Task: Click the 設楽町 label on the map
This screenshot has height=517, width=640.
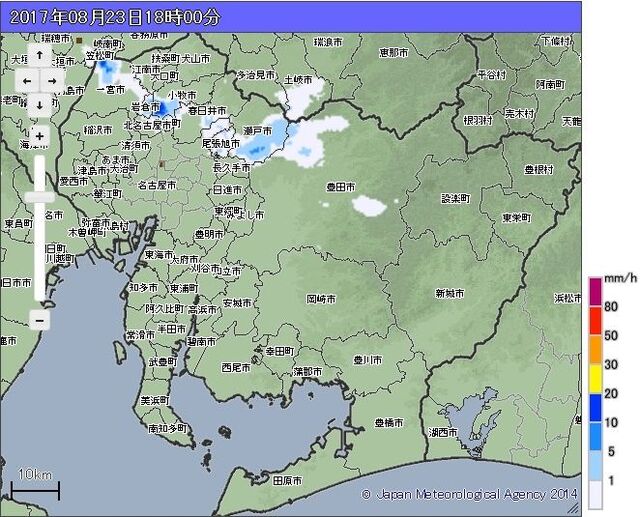Action: [456, 199]
